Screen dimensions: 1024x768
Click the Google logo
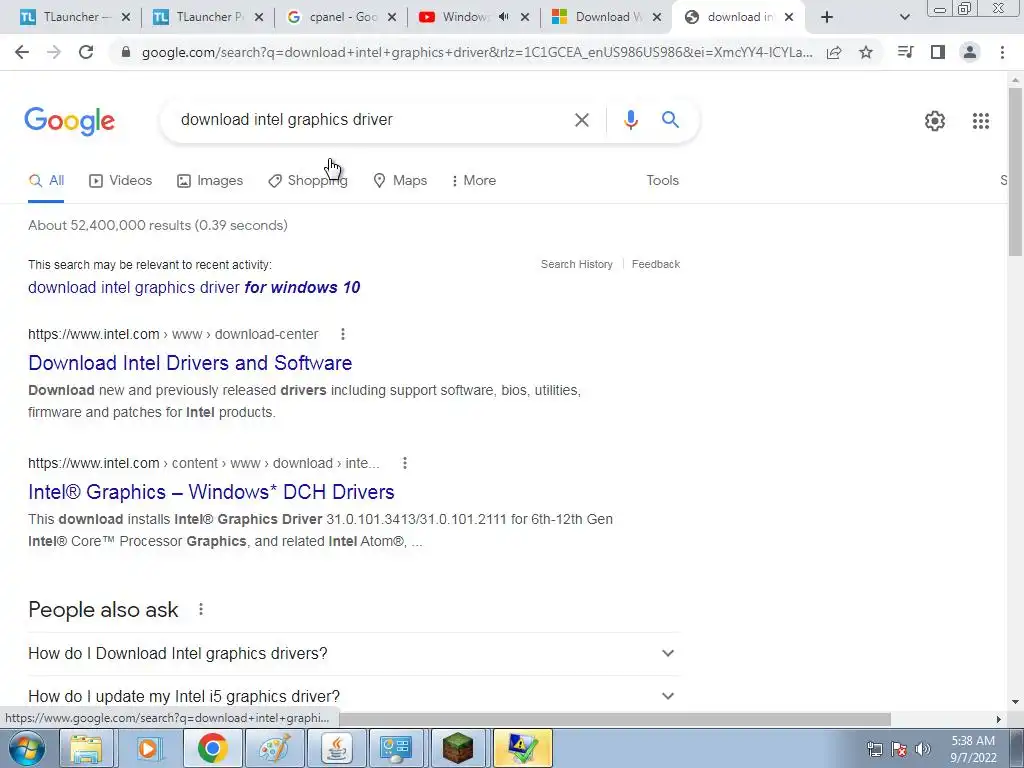coord(69,121)
